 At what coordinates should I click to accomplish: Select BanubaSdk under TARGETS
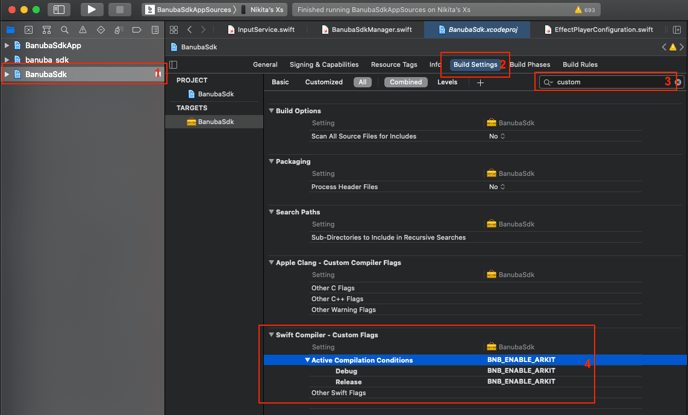[214, 122]
